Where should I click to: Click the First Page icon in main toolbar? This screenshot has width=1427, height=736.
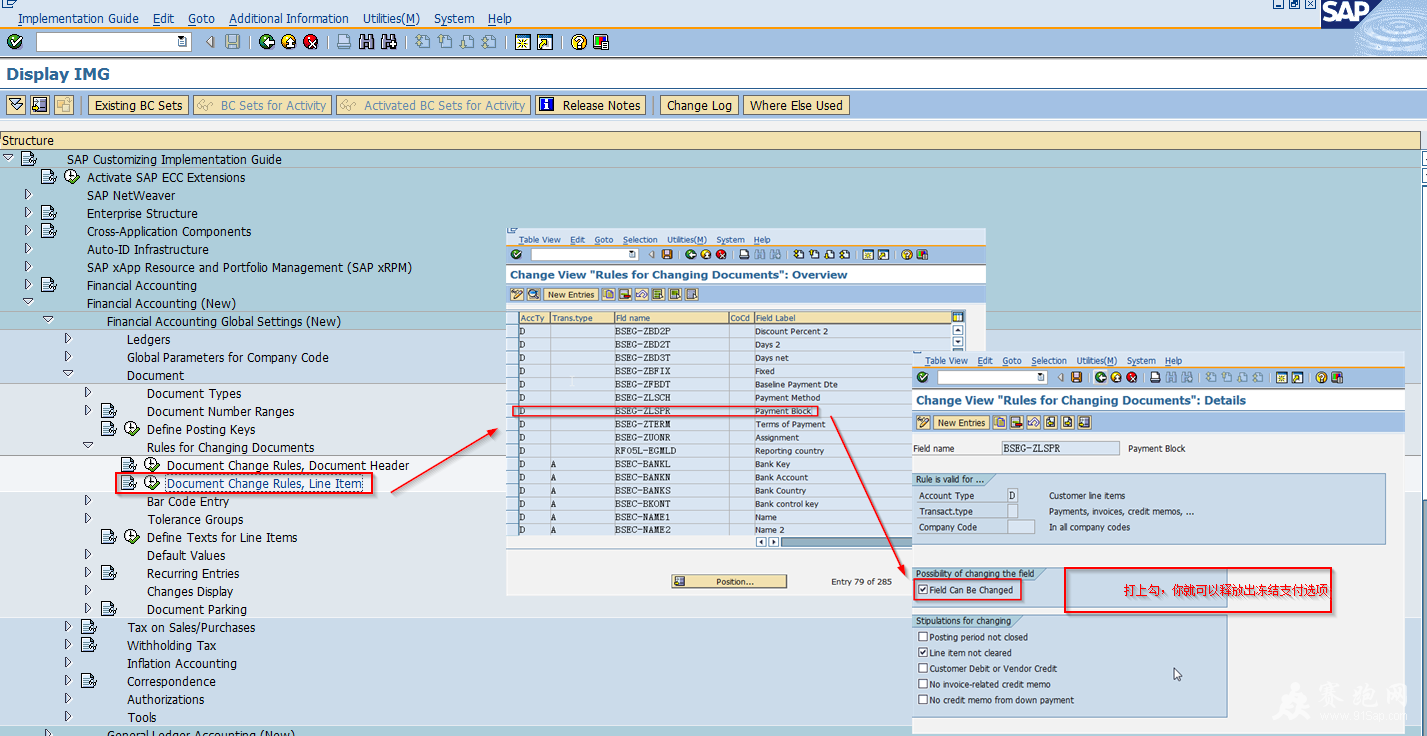(x=422, y=42)
